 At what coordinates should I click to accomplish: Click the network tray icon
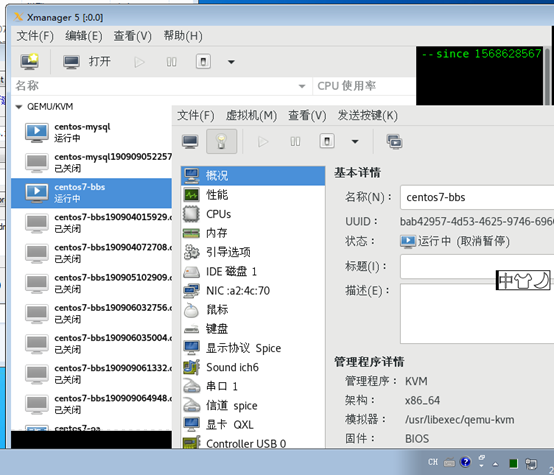[531, 463]
